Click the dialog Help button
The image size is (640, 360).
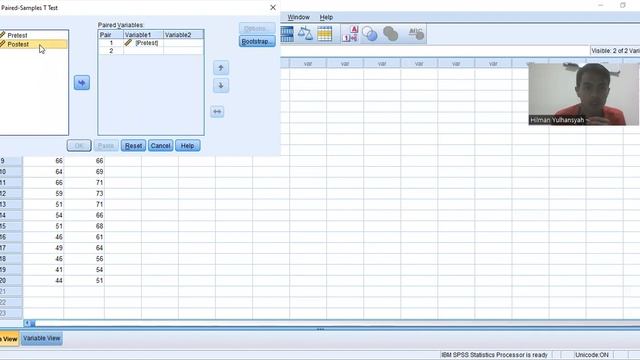pyautogui.click(x=187, y=146)
